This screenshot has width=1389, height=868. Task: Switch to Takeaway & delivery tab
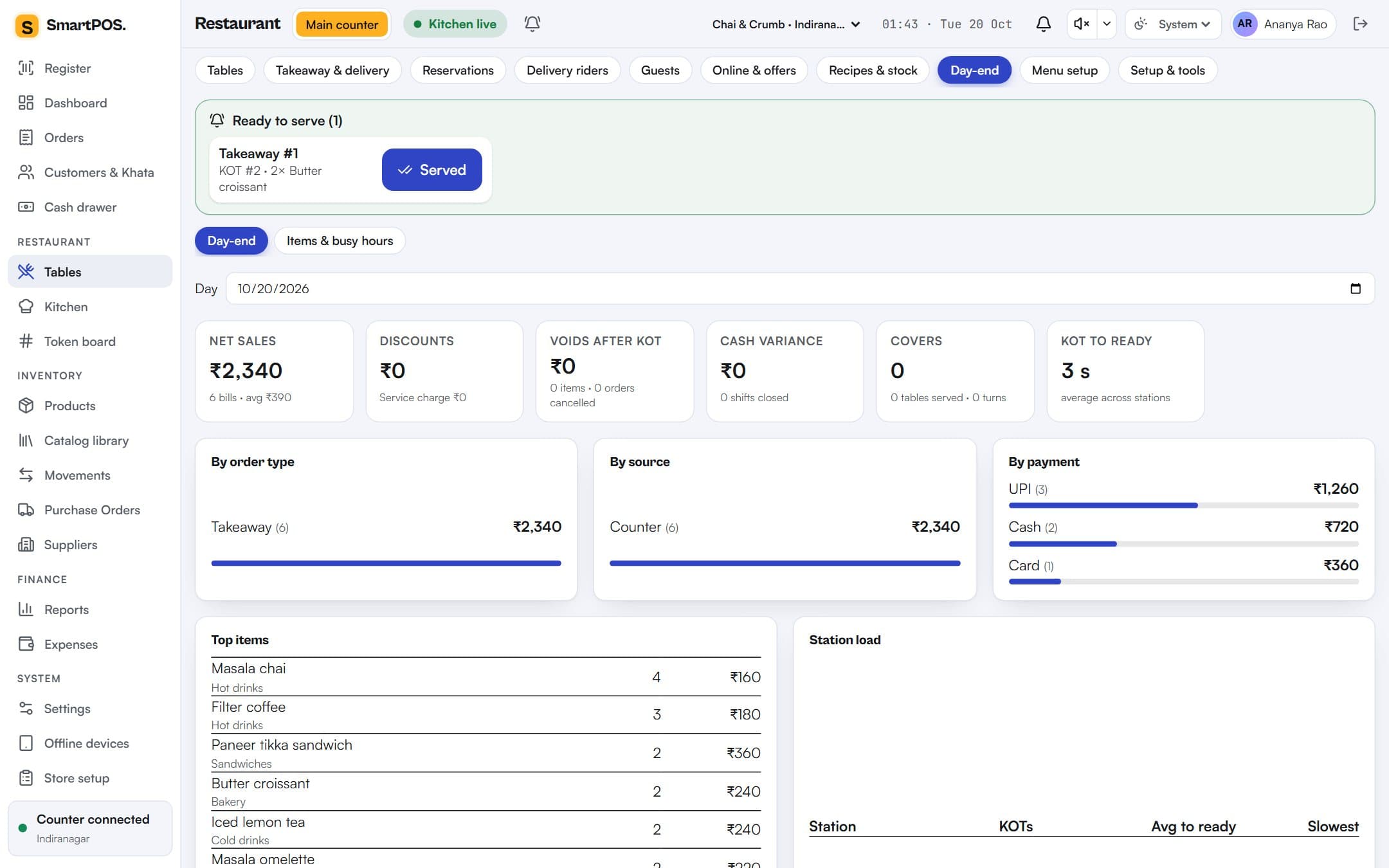332,70
